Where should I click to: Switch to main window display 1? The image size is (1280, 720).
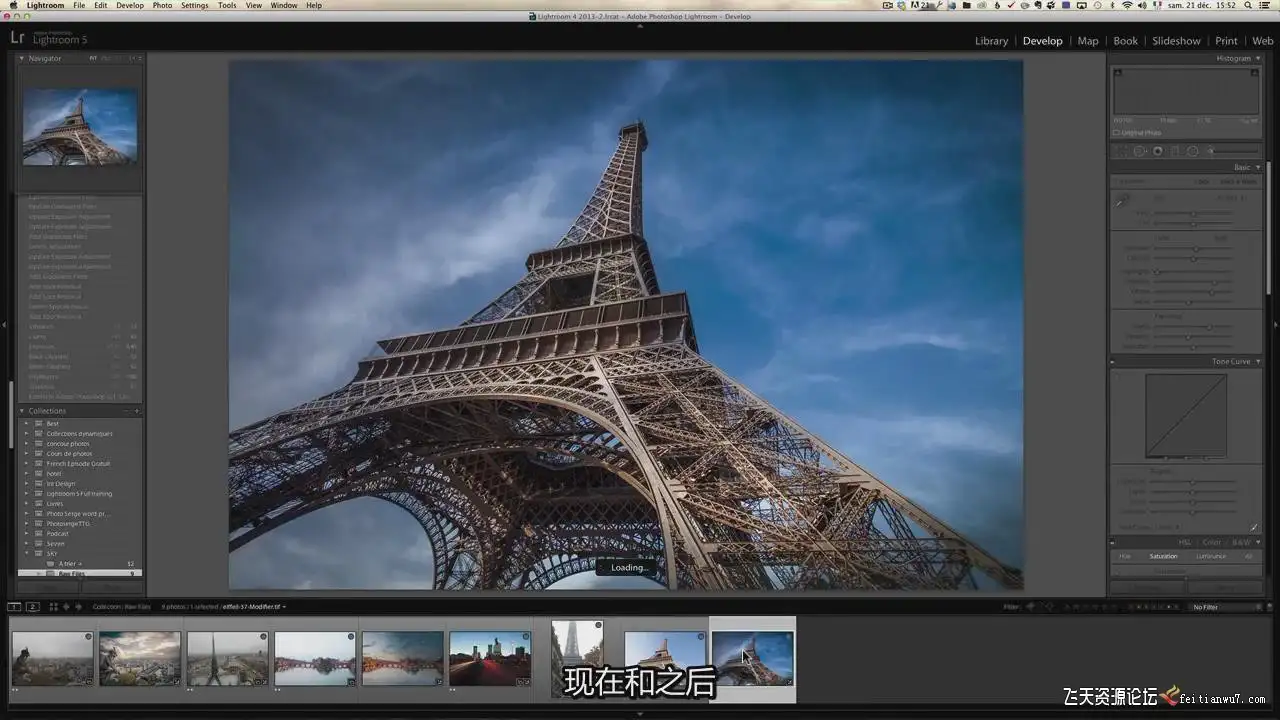[x=14, y=607]
